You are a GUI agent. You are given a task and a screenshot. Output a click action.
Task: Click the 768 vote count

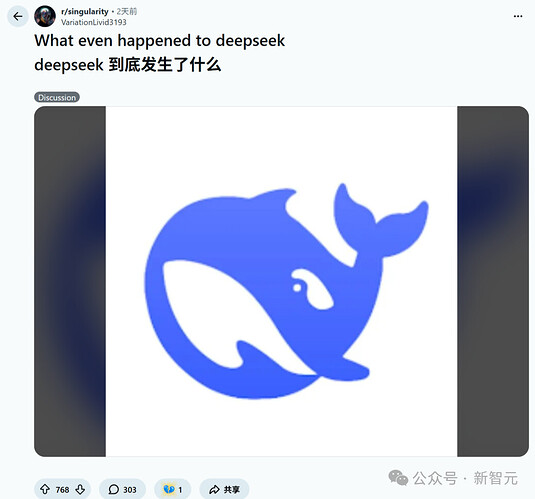coord(62,490)
